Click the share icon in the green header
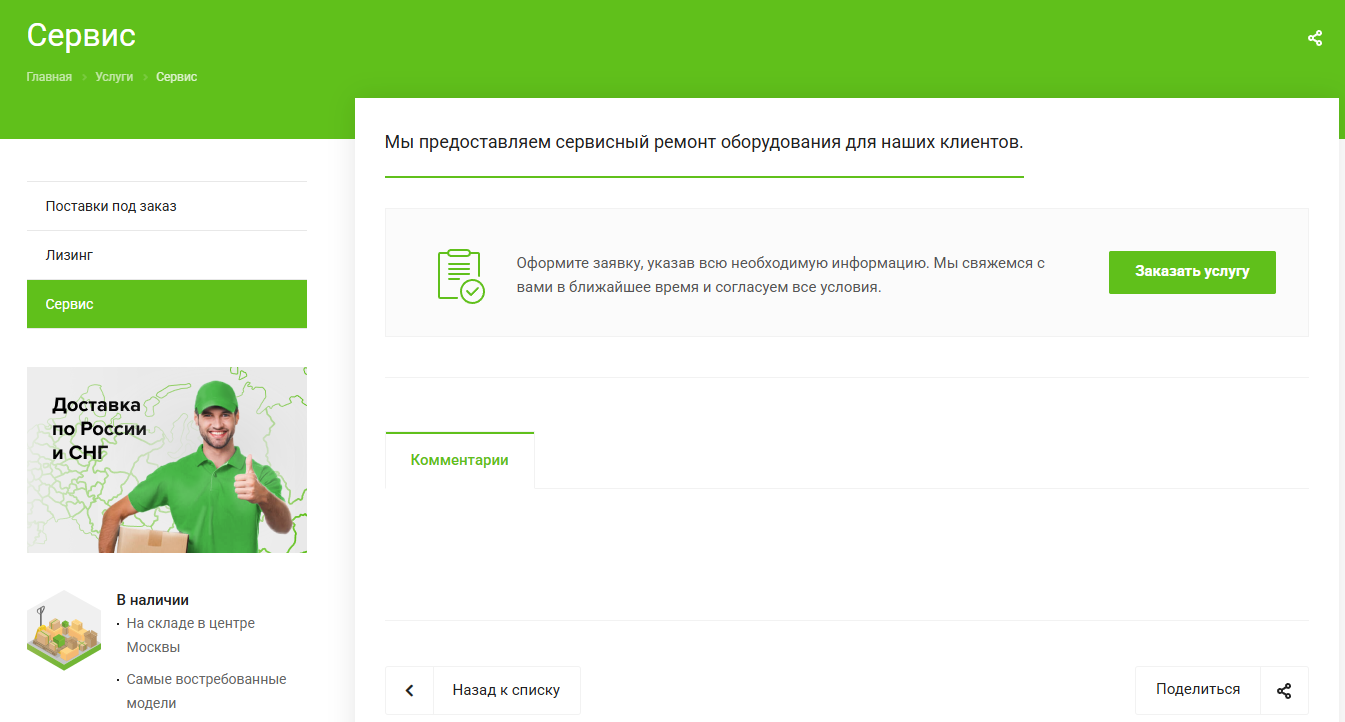 [1314, 39]
